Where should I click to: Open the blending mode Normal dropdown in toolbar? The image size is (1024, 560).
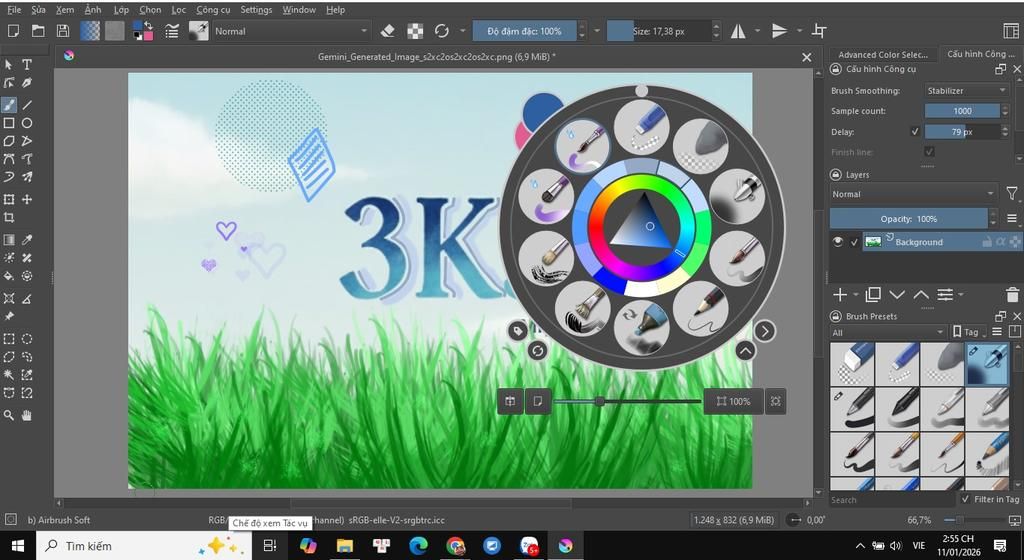pos(291,31)
